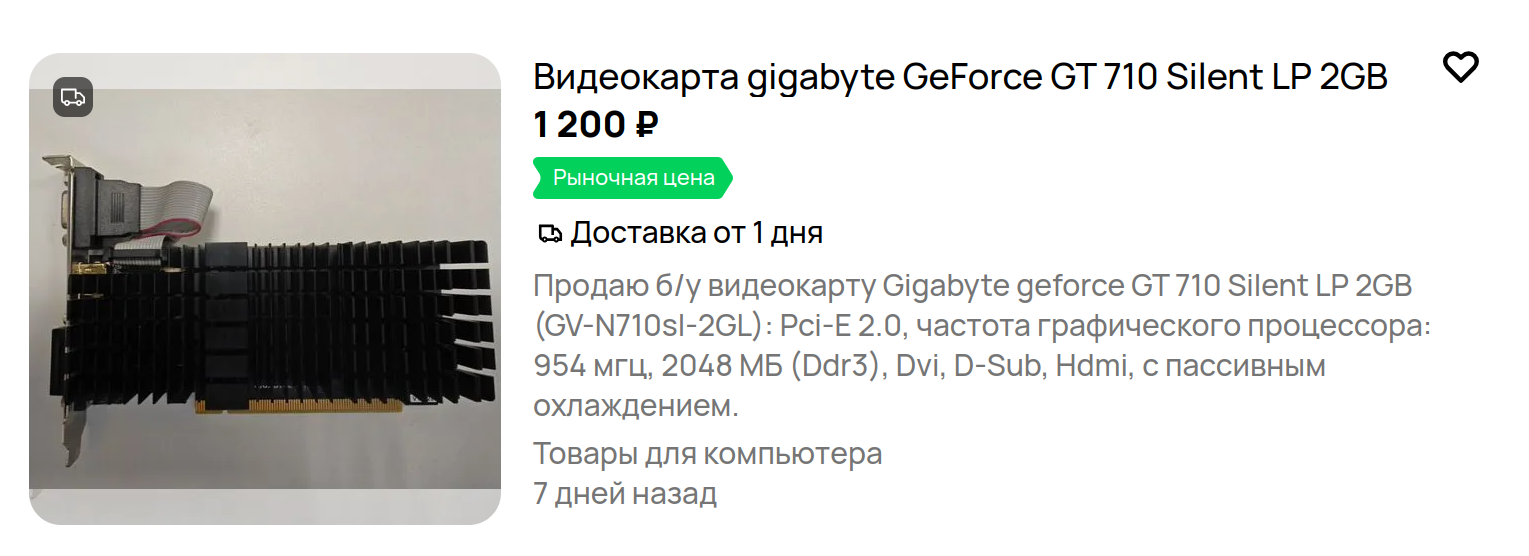Click the GV-N710sl-2GL model code in description
This screenshot has height=556, width=1529.
[x=650, y=327]
